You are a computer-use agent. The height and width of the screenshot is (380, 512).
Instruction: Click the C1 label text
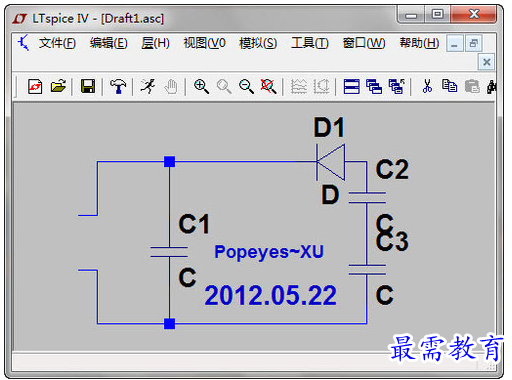194,224
